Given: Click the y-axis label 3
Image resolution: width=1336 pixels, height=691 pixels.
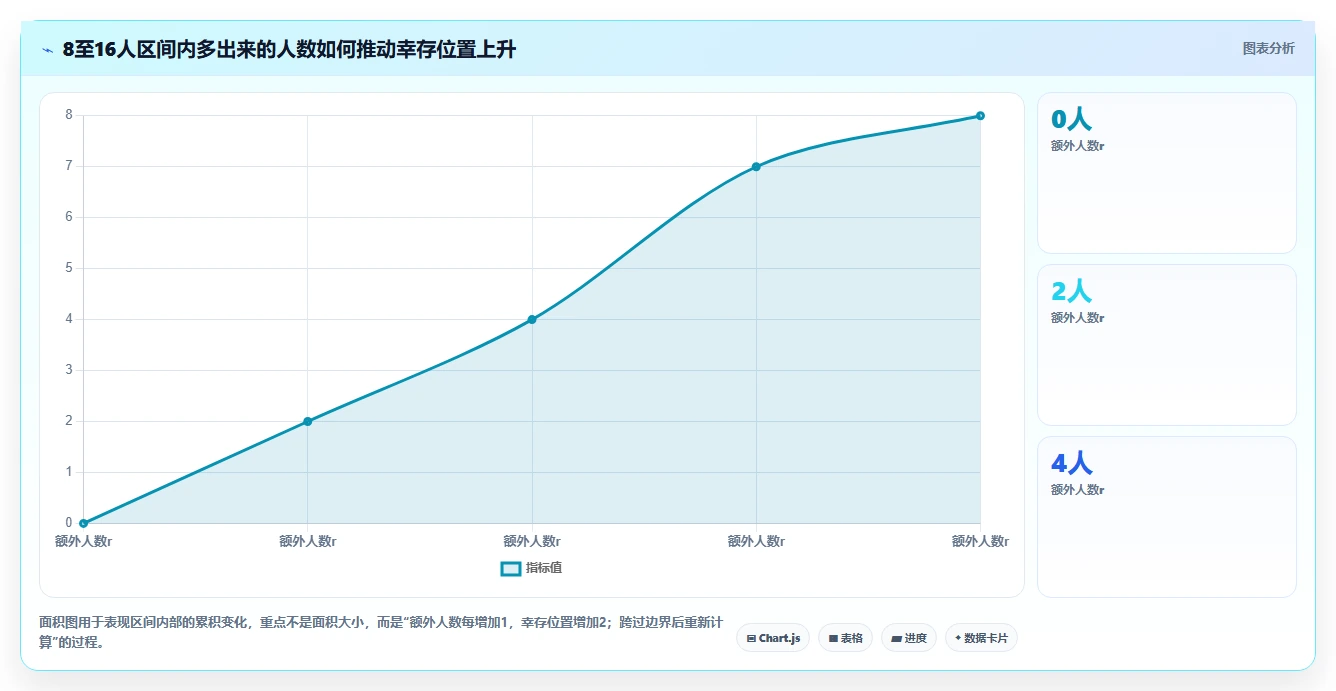Looking at the screenshot, I should pyautogui.click(x=69, y=369).
